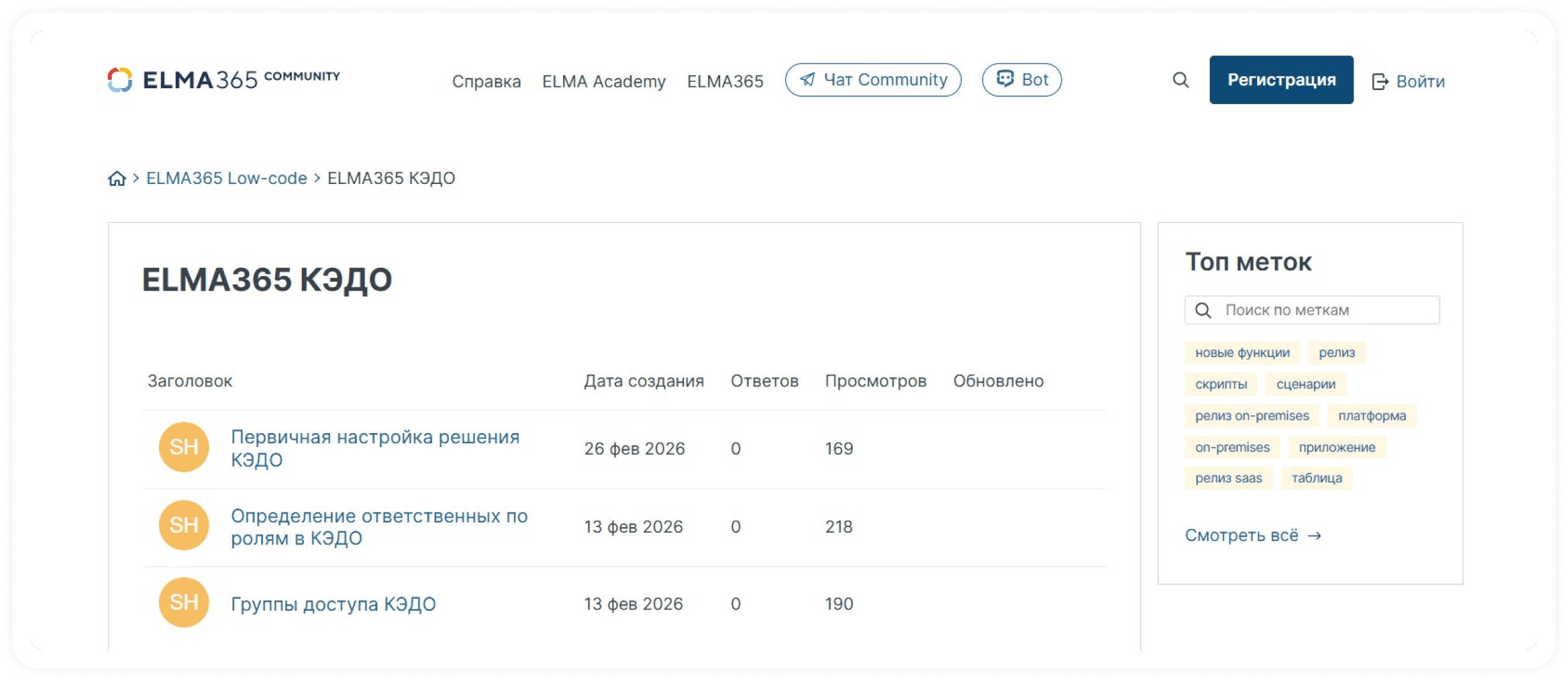Click the search icon inside Поиск по меткам field
The height and width of the screenshot is (681, 1568).
pyautogui.click(x=1203, y=310)
